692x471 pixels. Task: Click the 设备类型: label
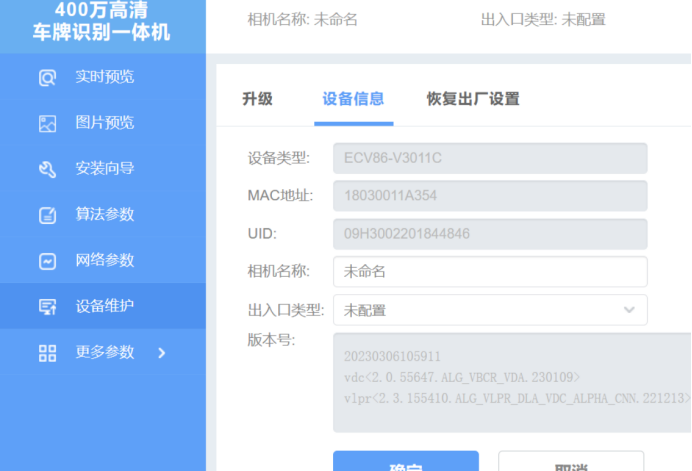(278, 158)
